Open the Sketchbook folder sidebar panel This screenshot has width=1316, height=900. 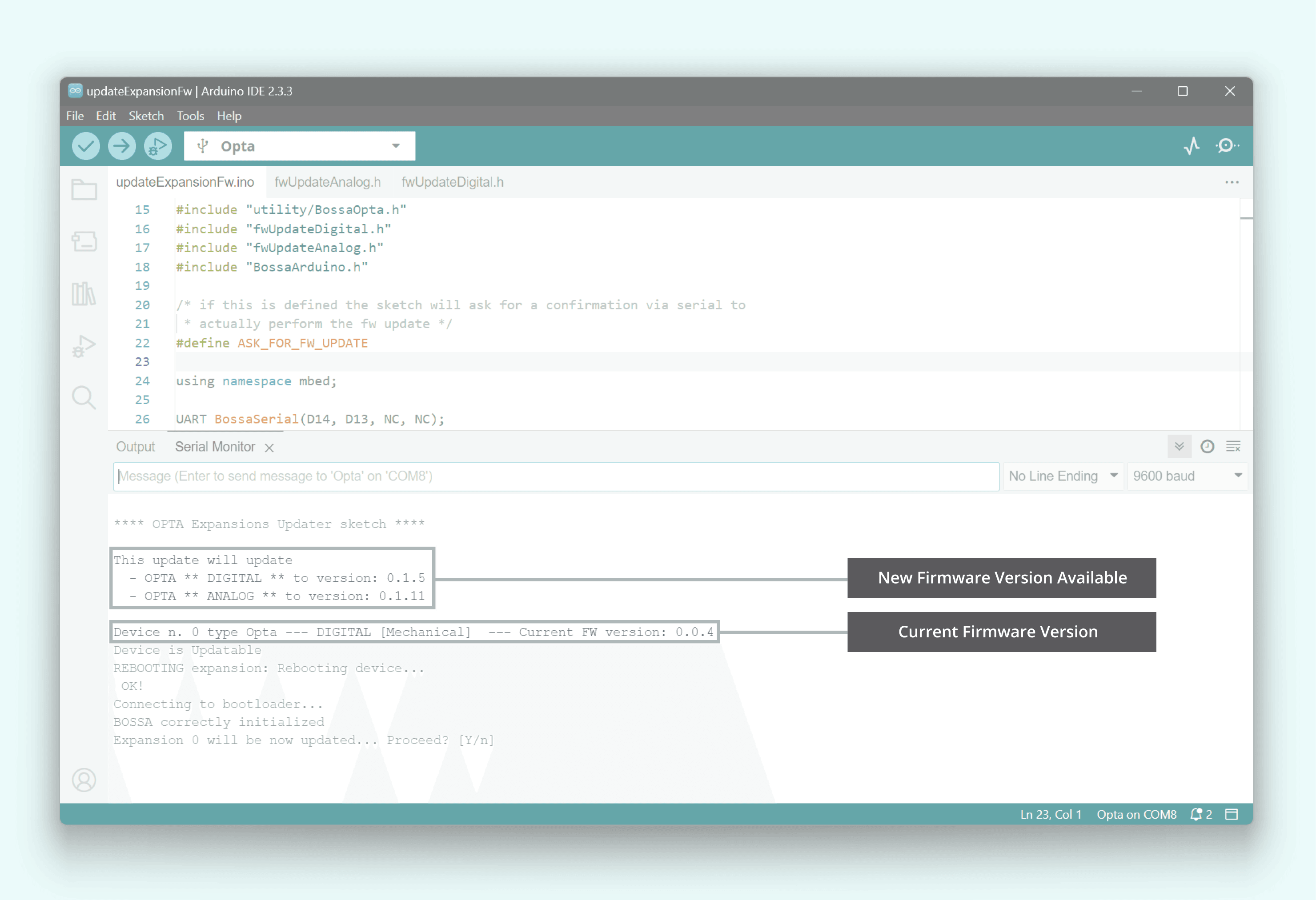[84, 190]
